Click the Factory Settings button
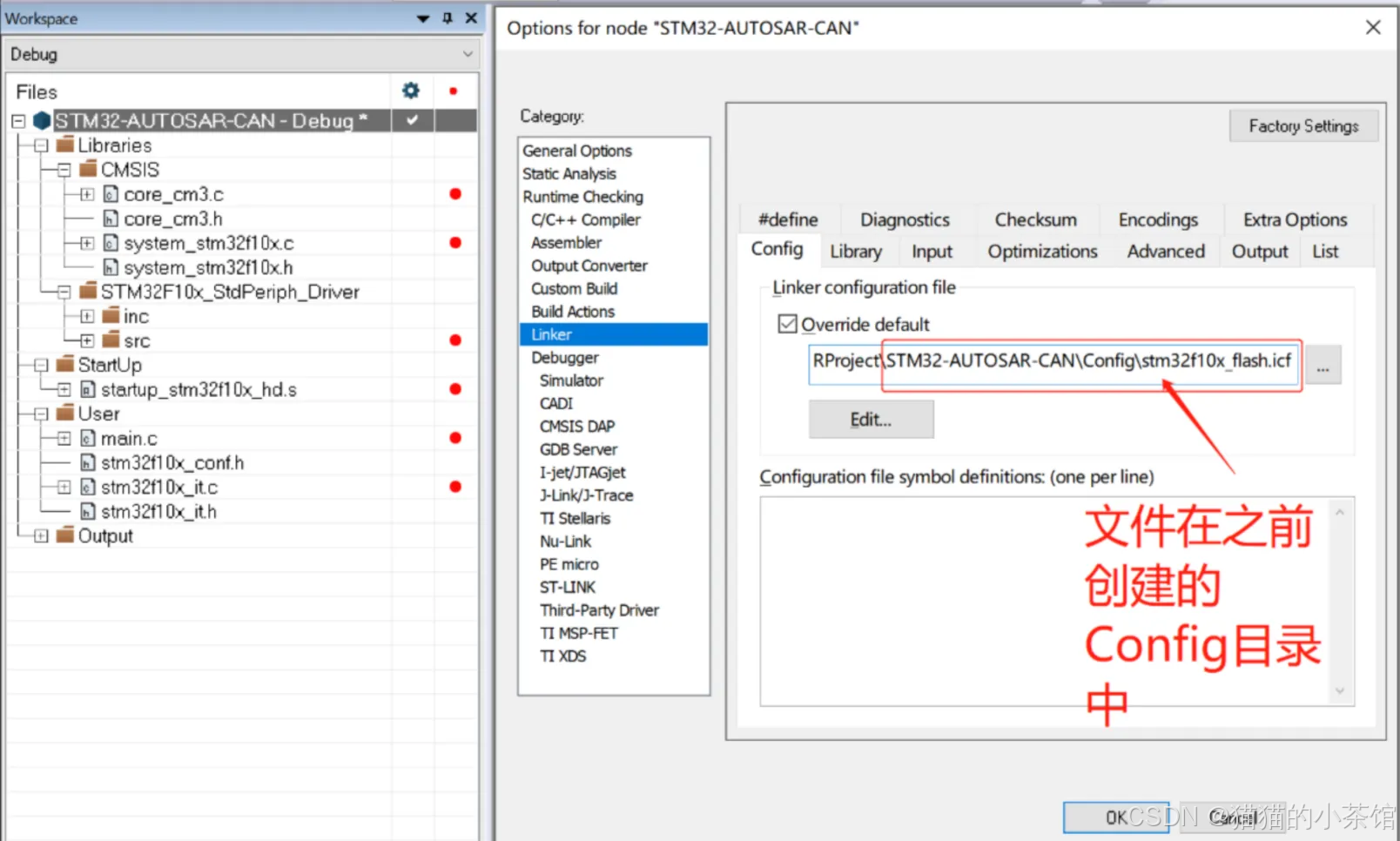The height and width of the screenshot is (841, 1400). (1303, 126)
